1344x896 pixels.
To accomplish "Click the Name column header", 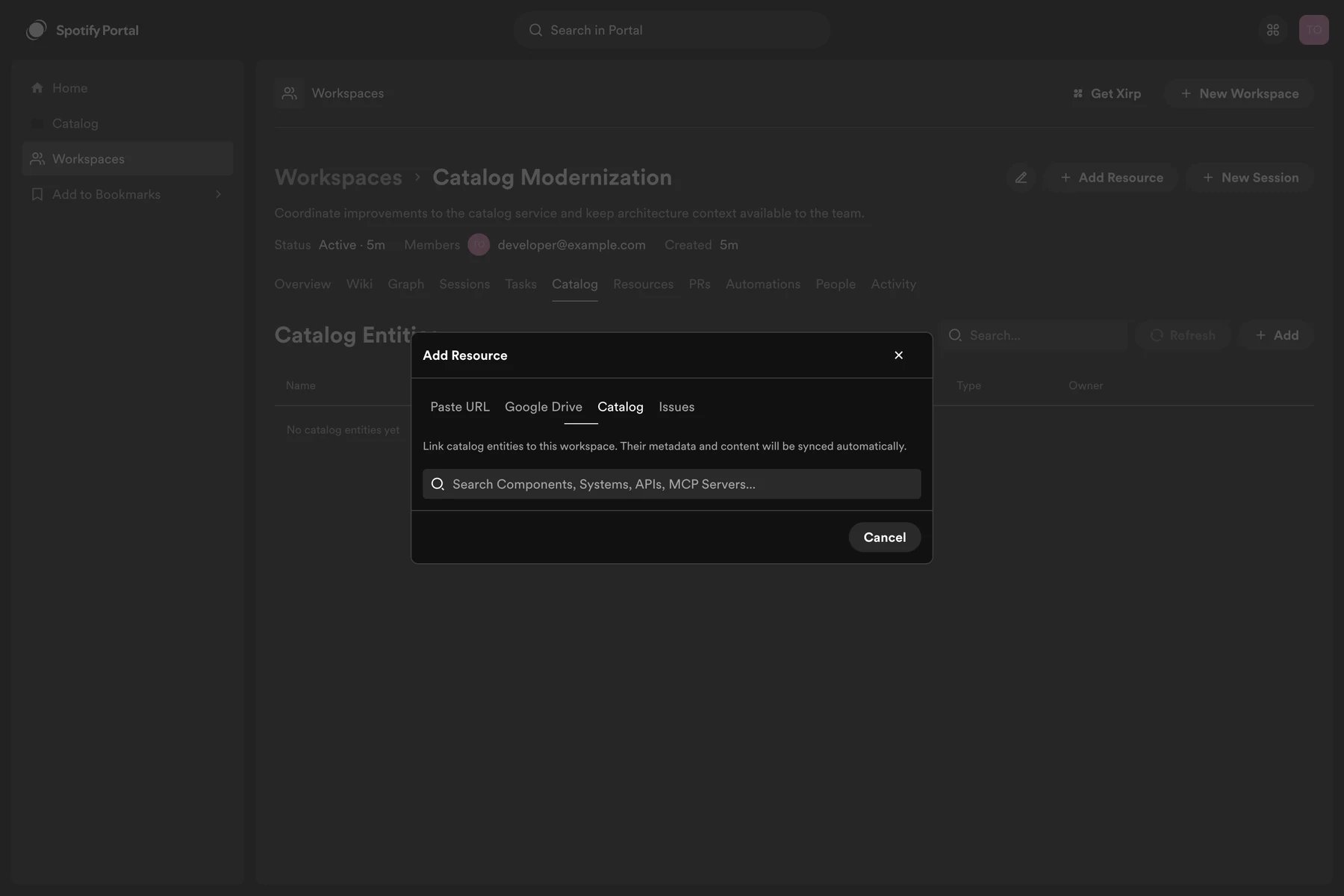I will (x=300, y=386).
